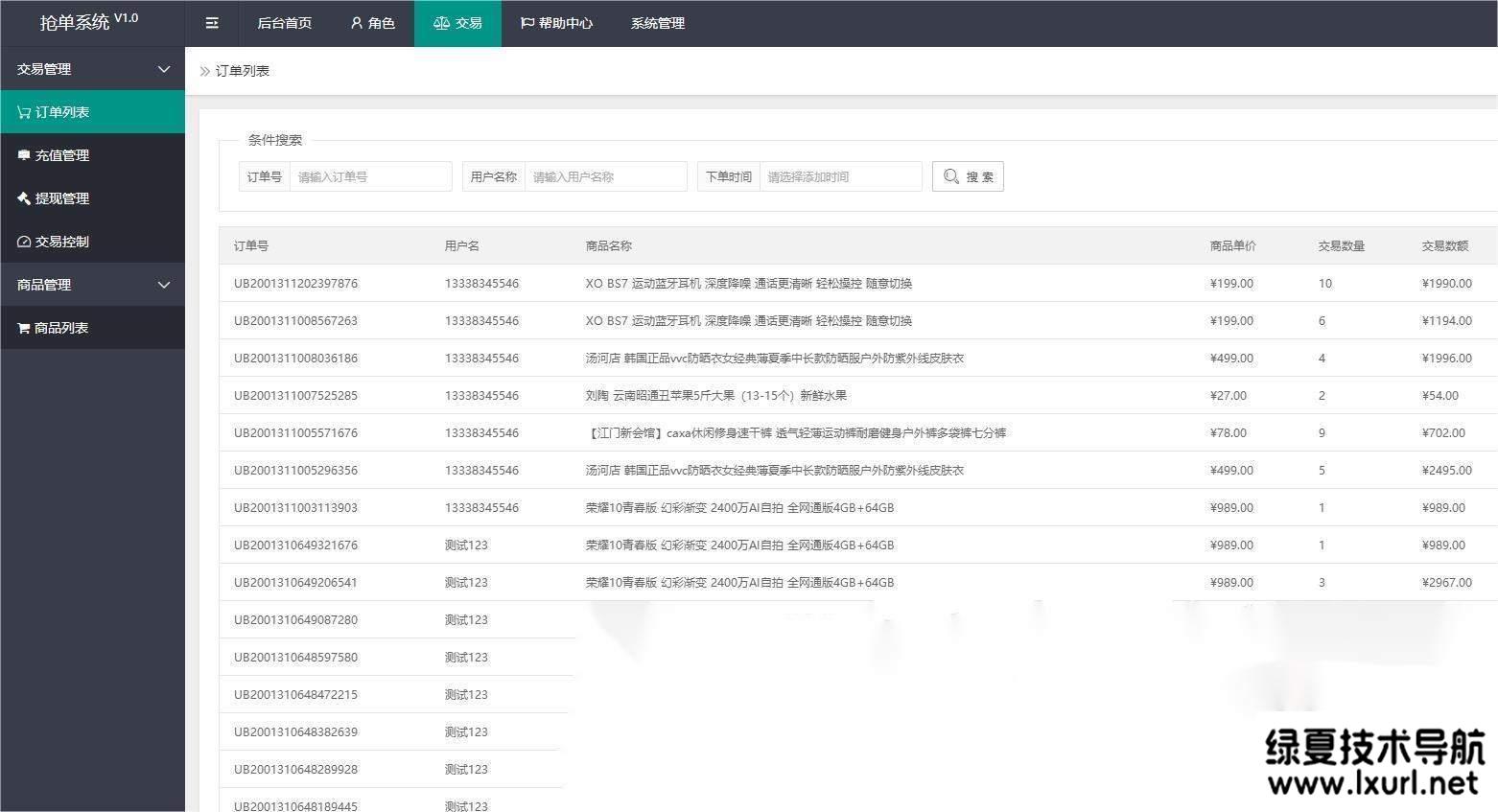Click amount ¥702.00
This screenshot has width=1498, height=812.
click(1443, 433)
